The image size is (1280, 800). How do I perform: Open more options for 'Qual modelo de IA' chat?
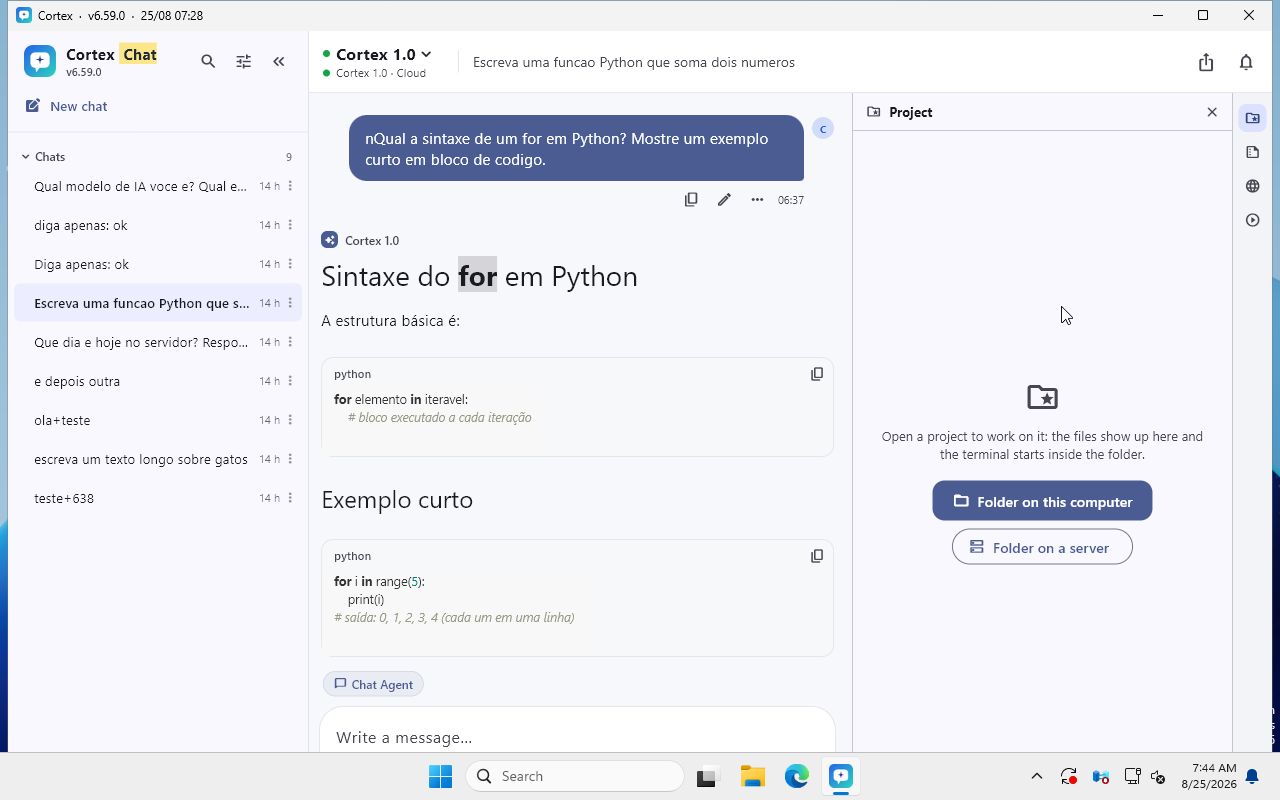[290, 186]
